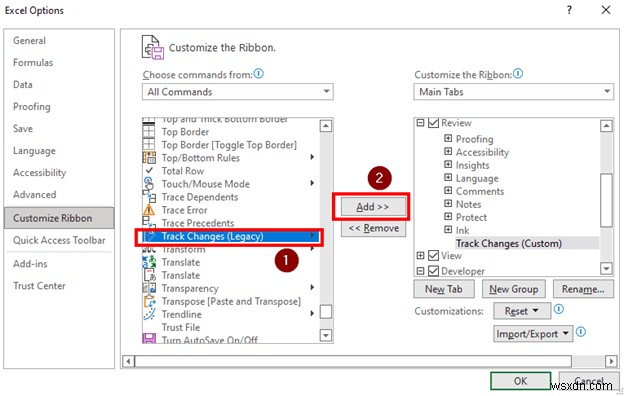Click the ribbon tree scroll down arrow
This screenshot has height=396, width=624.
point(606,269)
